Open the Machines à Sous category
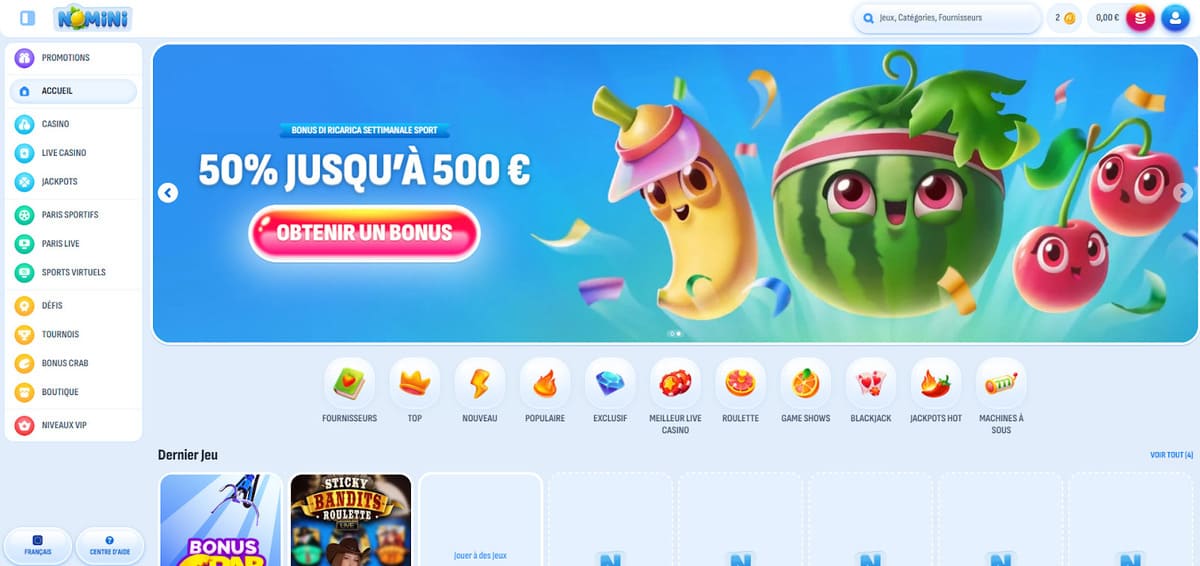This screenshot has width=1200, height=566. [x=1001, y=383]
